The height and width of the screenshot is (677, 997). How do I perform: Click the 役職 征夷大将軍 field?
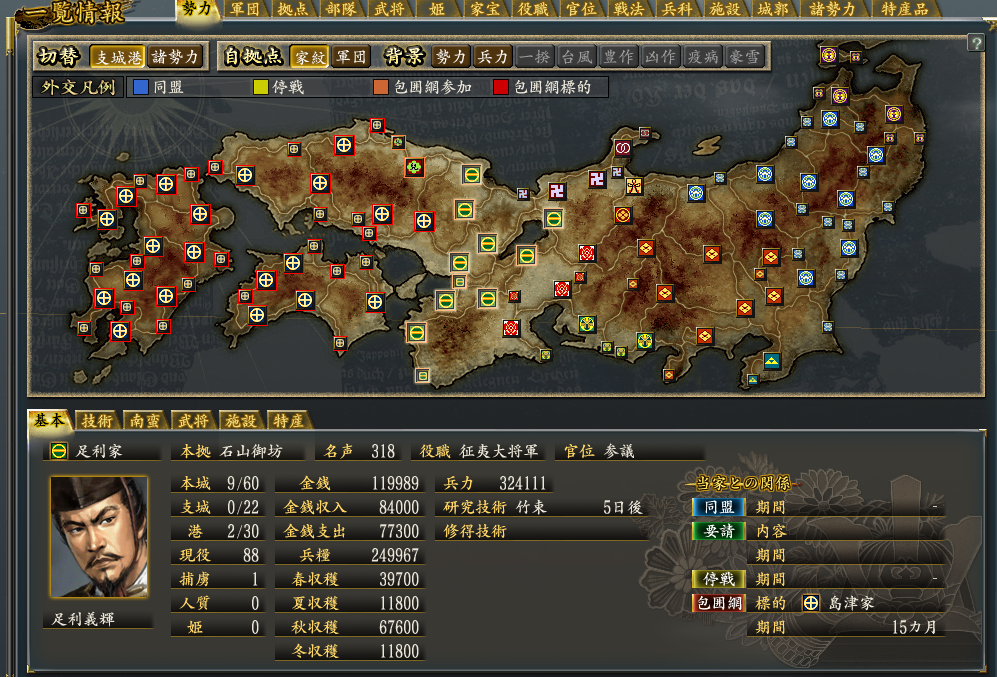[x=479, y=451]
